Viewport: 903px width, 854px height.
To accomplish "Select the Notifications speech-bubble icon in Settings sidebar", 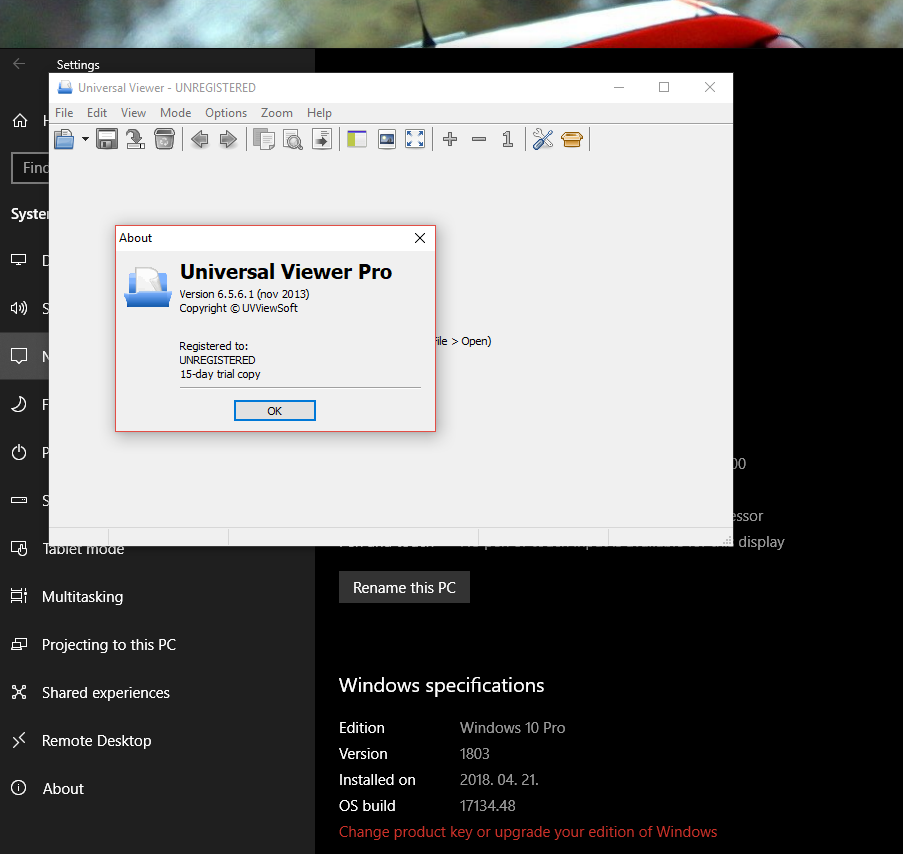I will click(x=19, y=356).
